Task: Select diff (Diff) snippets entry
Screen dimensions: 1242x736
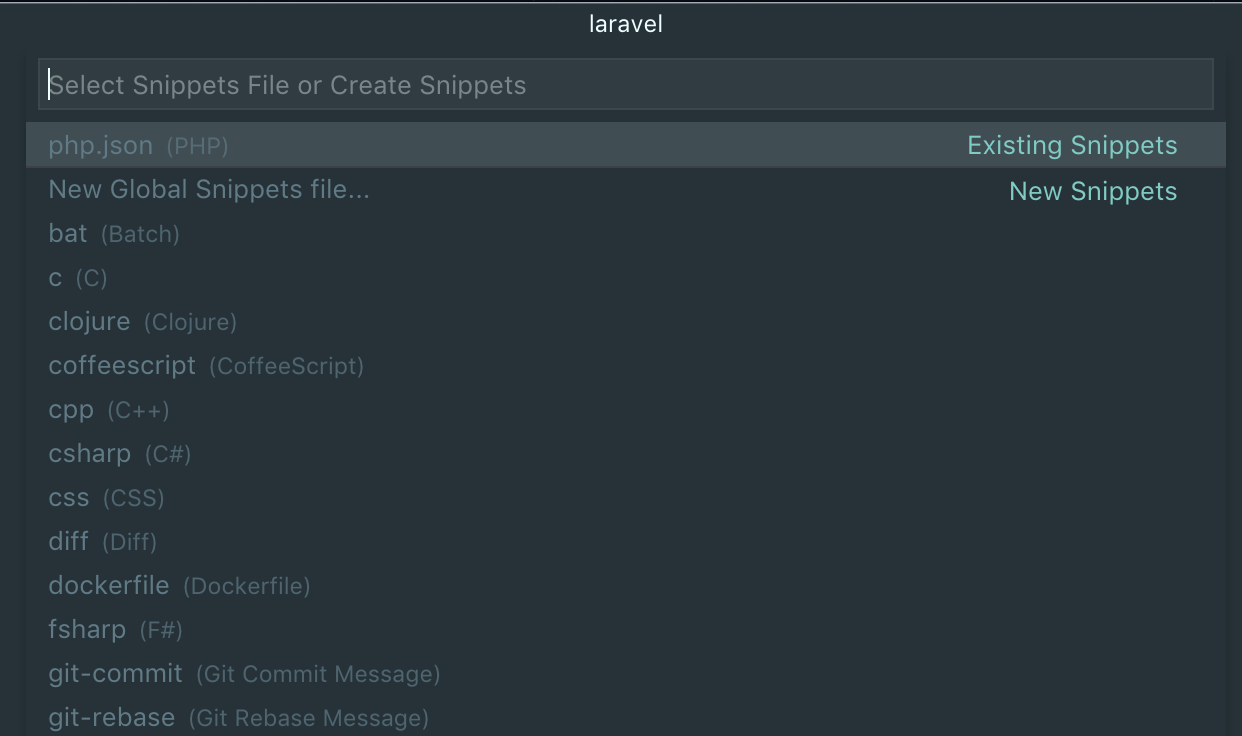Action: click(x=103, y=542)
